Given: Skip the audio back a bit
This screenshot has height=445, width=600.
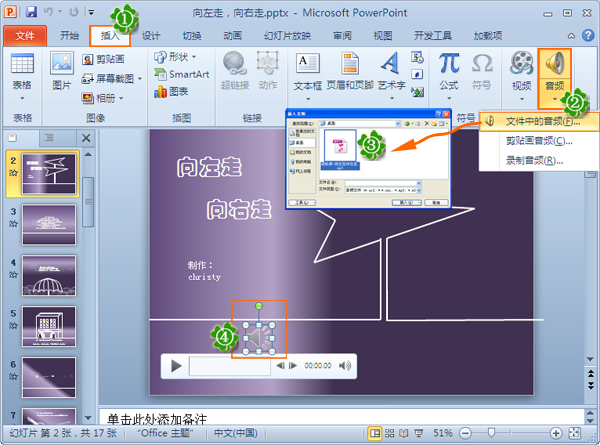Looking at the screenshot, I should 280,366.
